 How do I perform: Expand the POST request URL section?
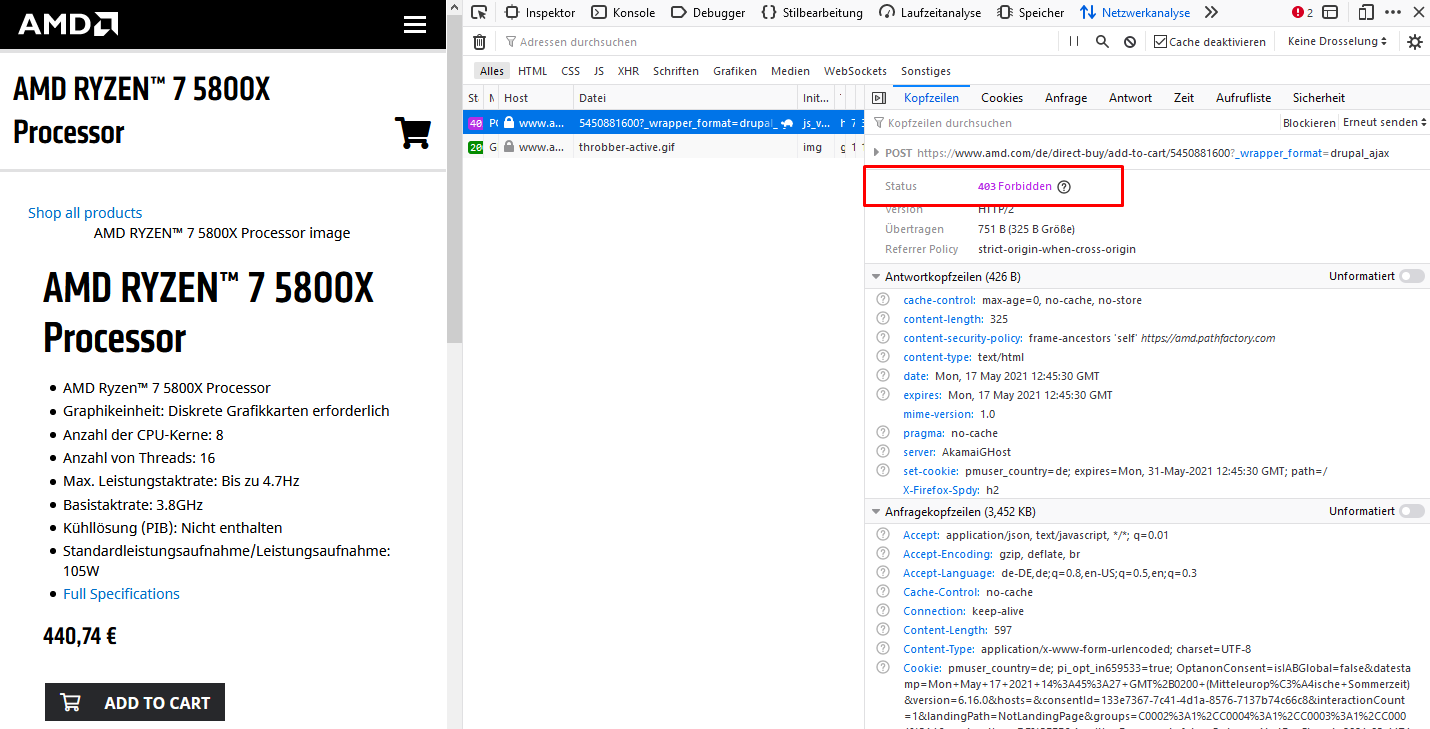pos(877,153)
